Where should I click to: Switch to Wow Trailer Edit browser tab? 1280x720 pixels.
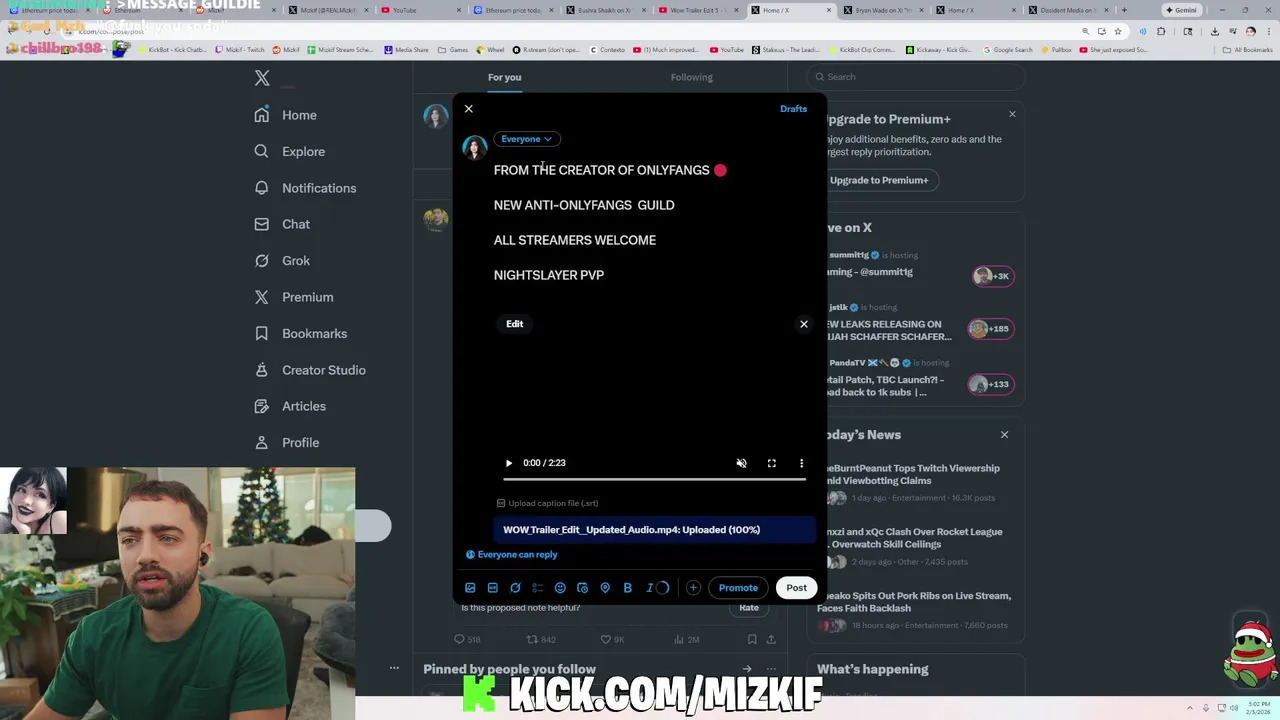coord(697,10)
